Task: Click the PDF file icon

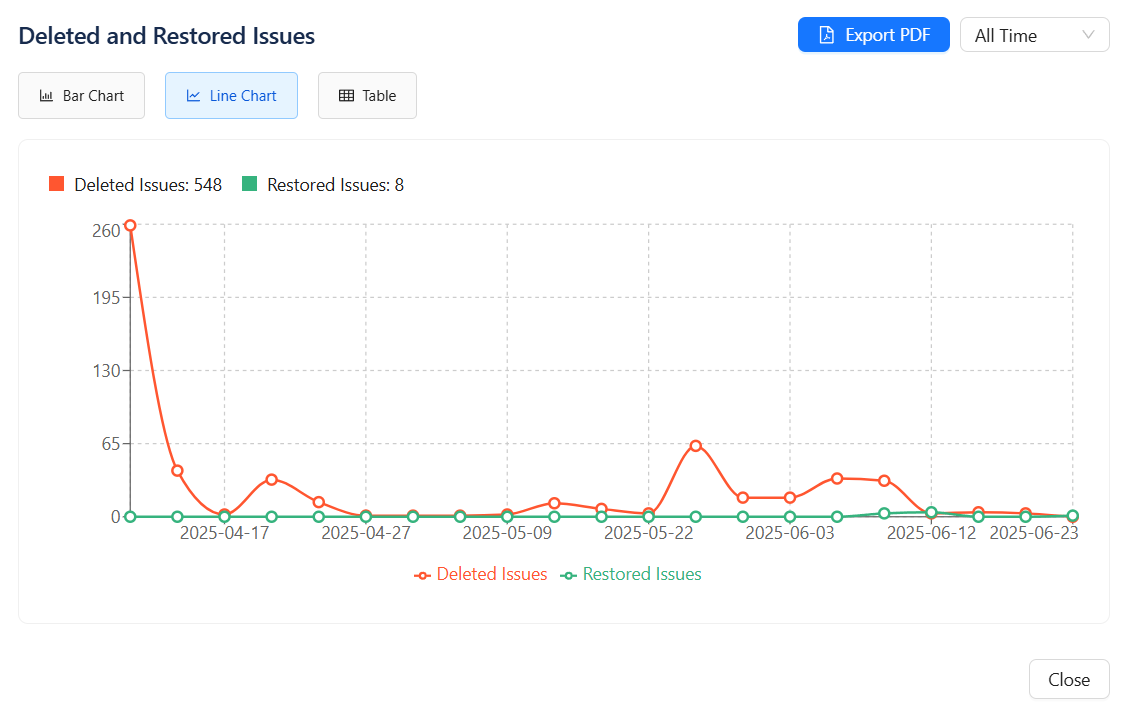Action: coord(826,35)
